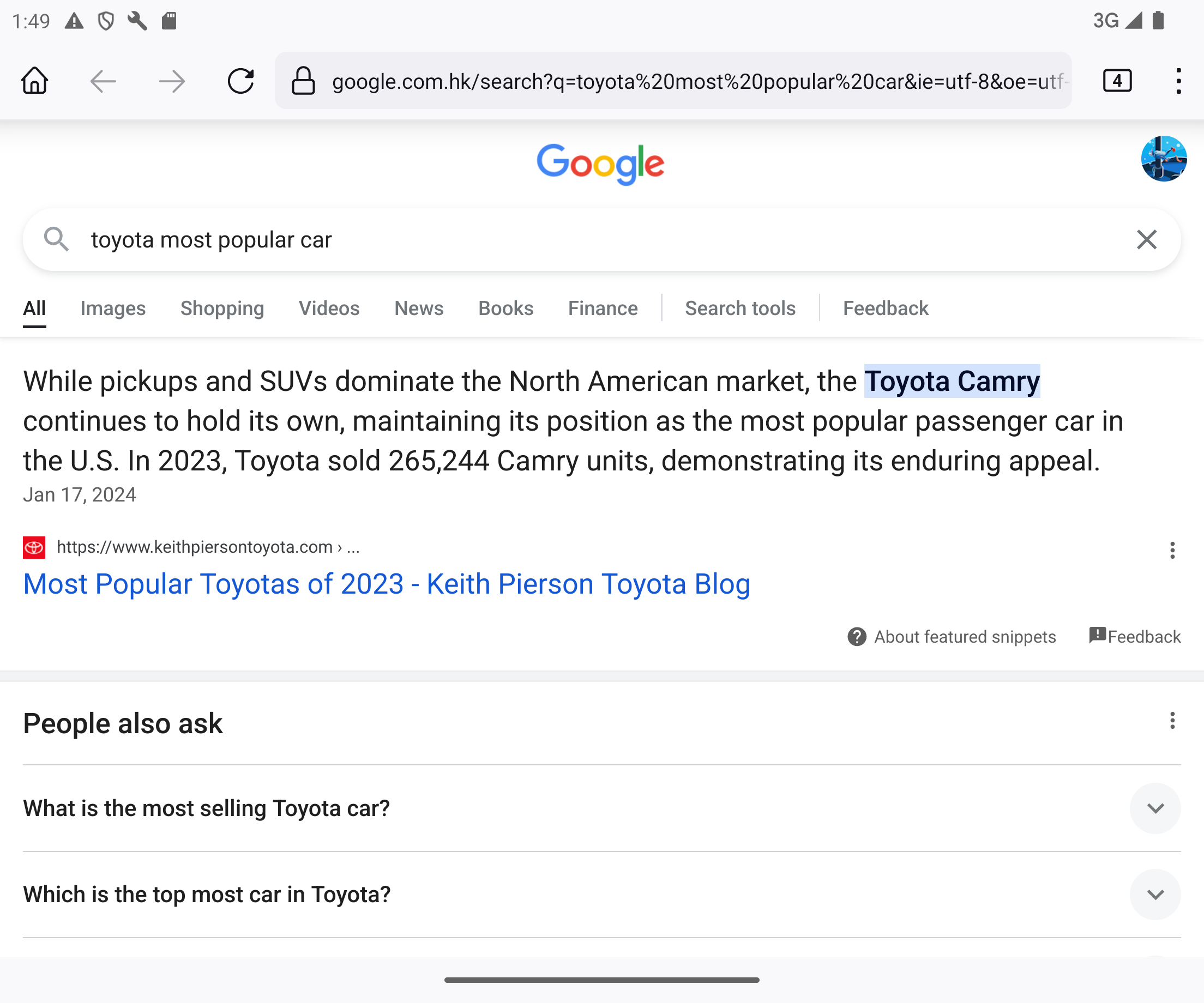Click the keithpiersontoyota.com URL

point(208,547)
